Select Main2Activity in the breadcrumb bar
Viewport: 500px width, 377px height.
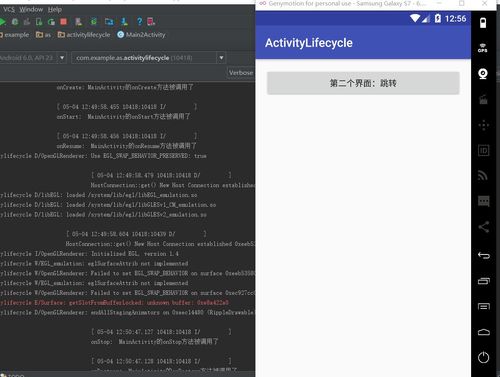pos(141,35)
